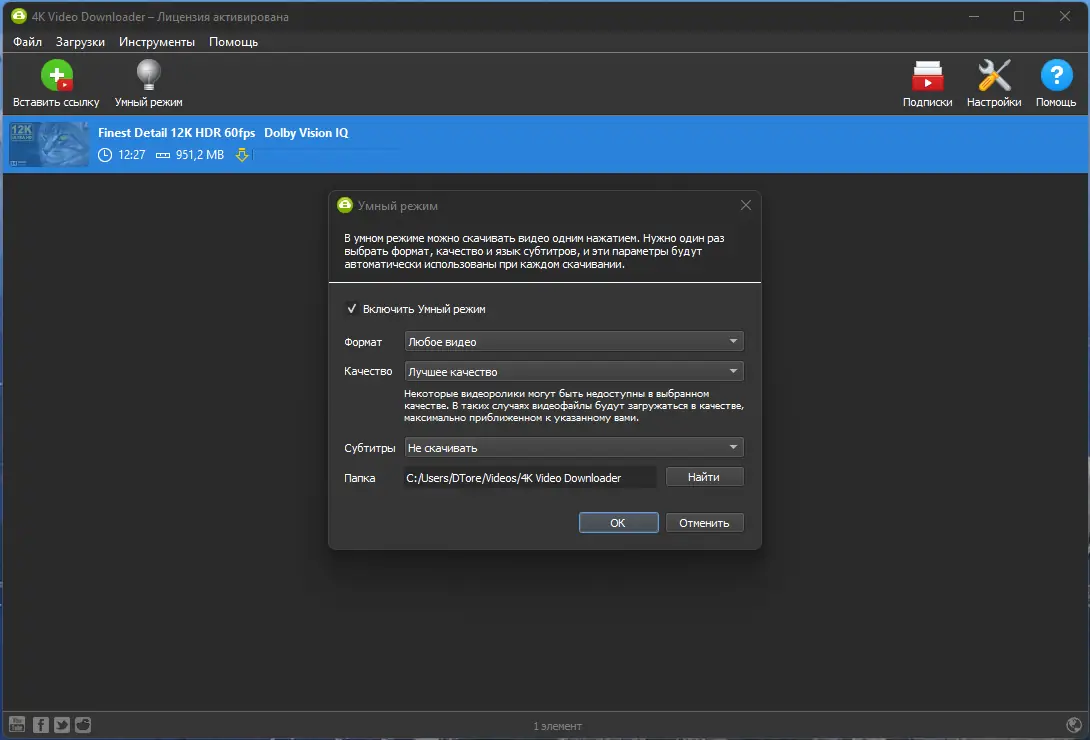Image resolution: width=1090 pixels, height=740 pixels.
Task: Click the yellow download arrow icon on video row
Action: (x=242, y=154)
